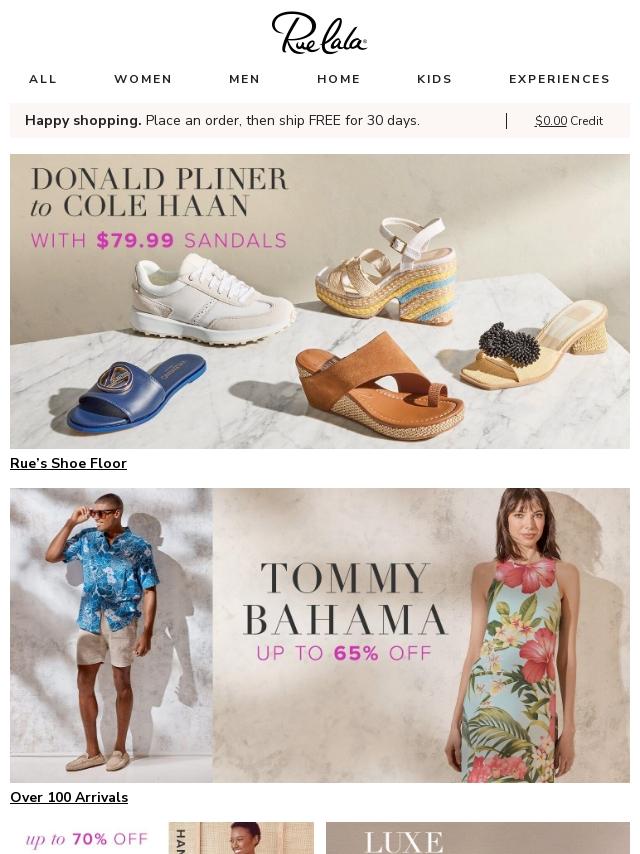The width and height of the screenshot is (640, 854).
Task: Click the $0.00 Credit link
Action: [x=569, y=121]
